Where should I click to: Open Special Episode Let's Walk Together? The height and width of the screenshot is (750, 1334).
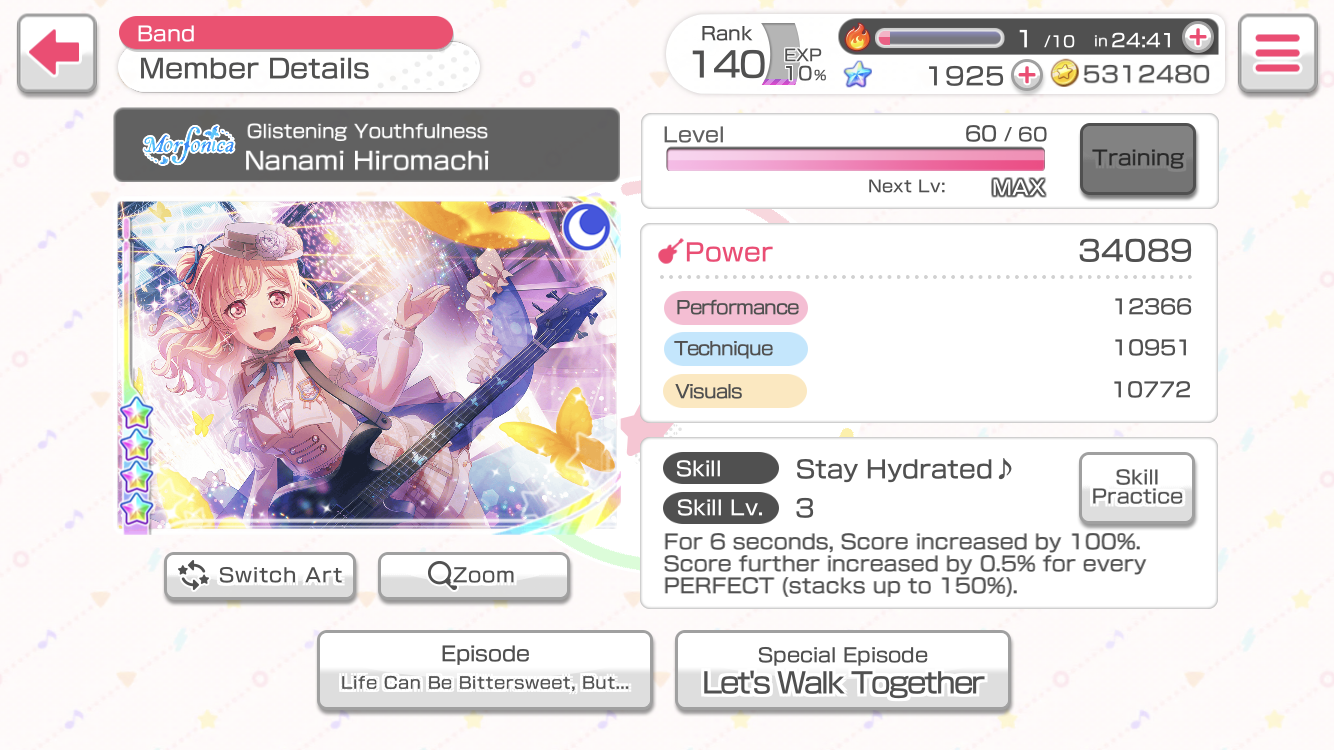843,669
